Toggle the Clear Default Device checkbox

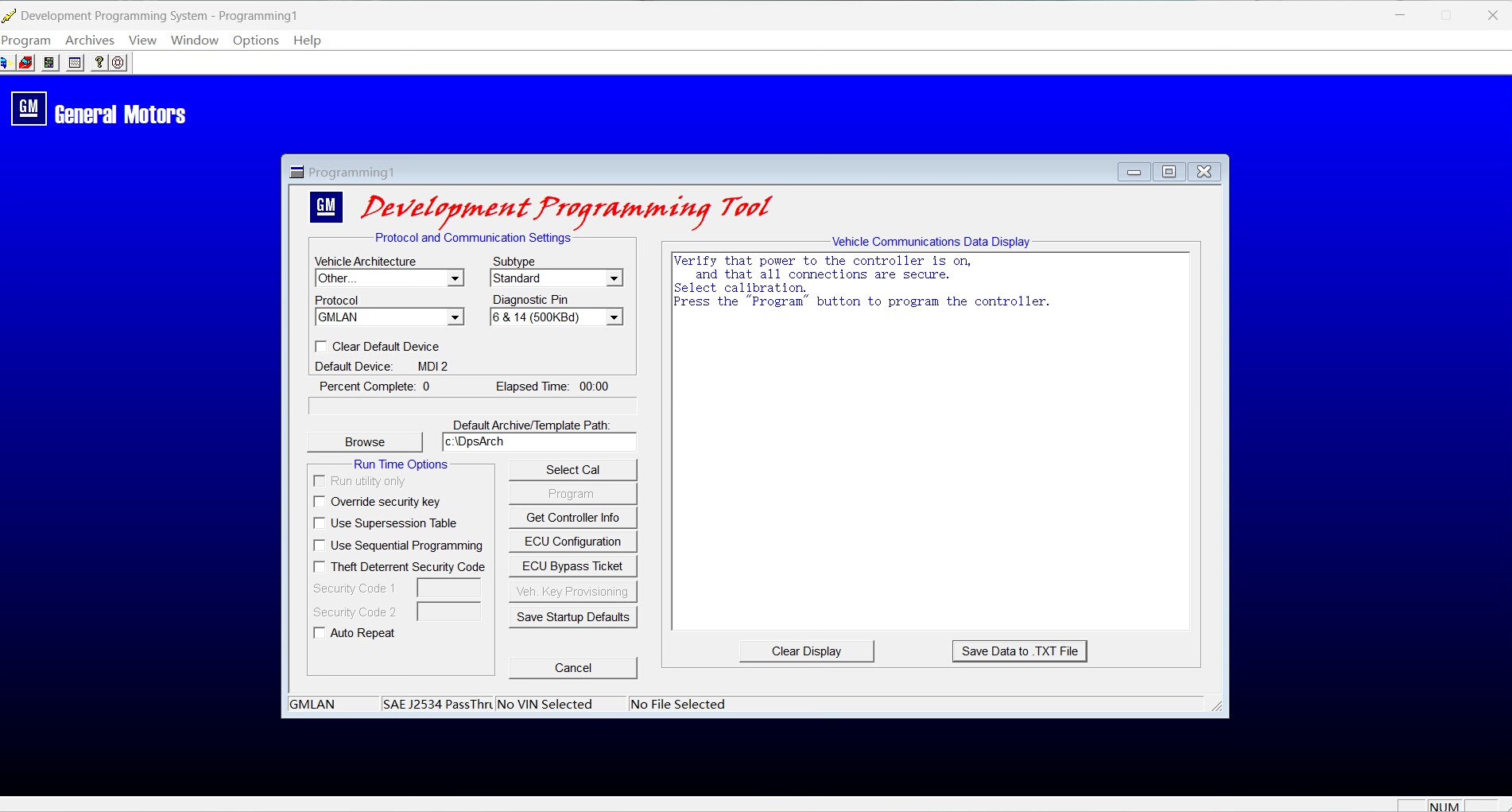click(x=321, y=347)
